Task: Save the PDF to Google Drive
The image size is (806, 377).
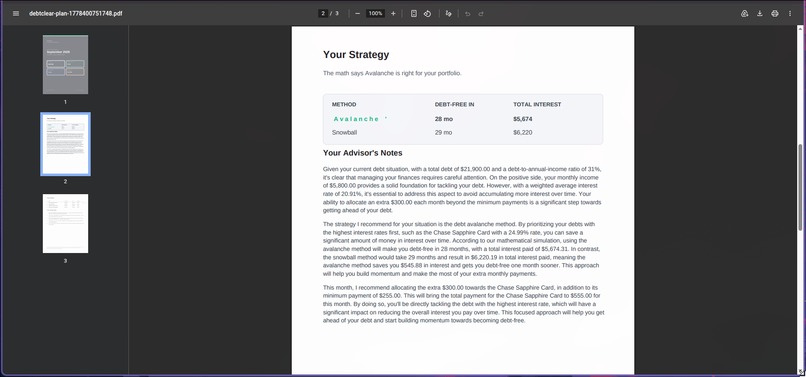Action: (744, 13)
